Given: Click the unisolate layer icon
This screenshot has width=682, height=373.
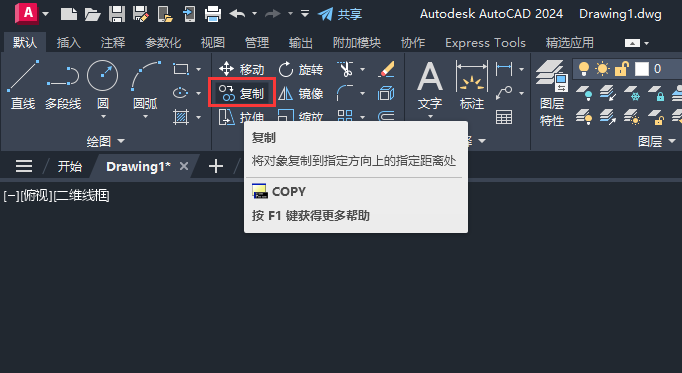Looking at the screenshot, I should [x=608, y=117].
